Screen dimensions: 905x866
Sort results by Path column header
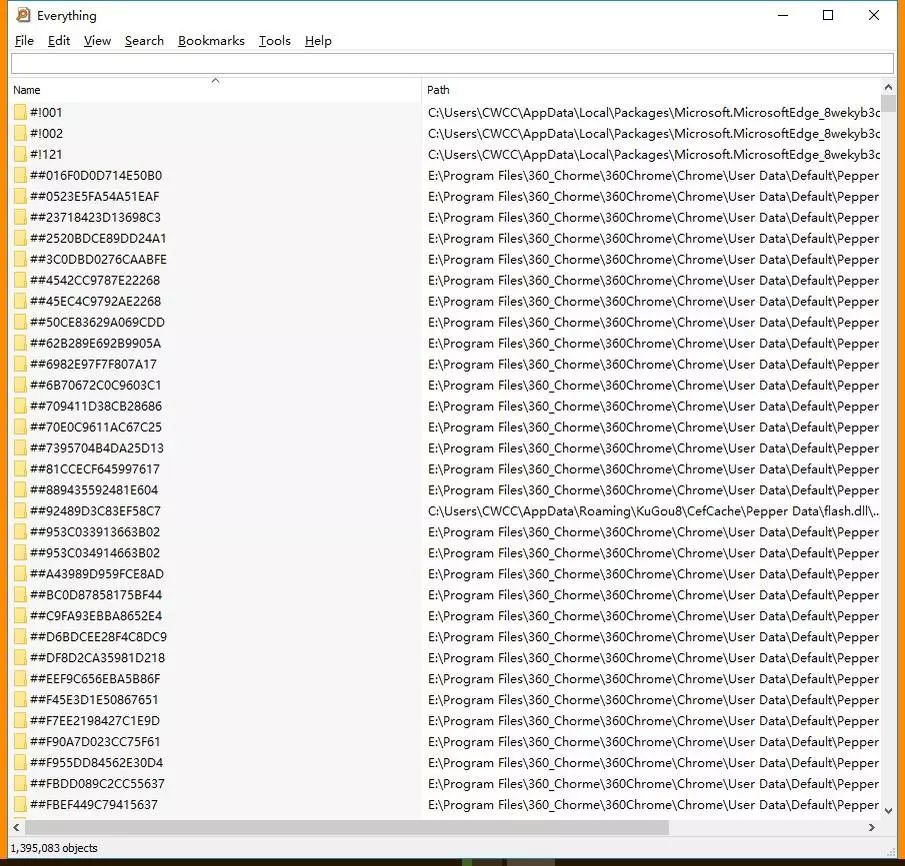650,89
